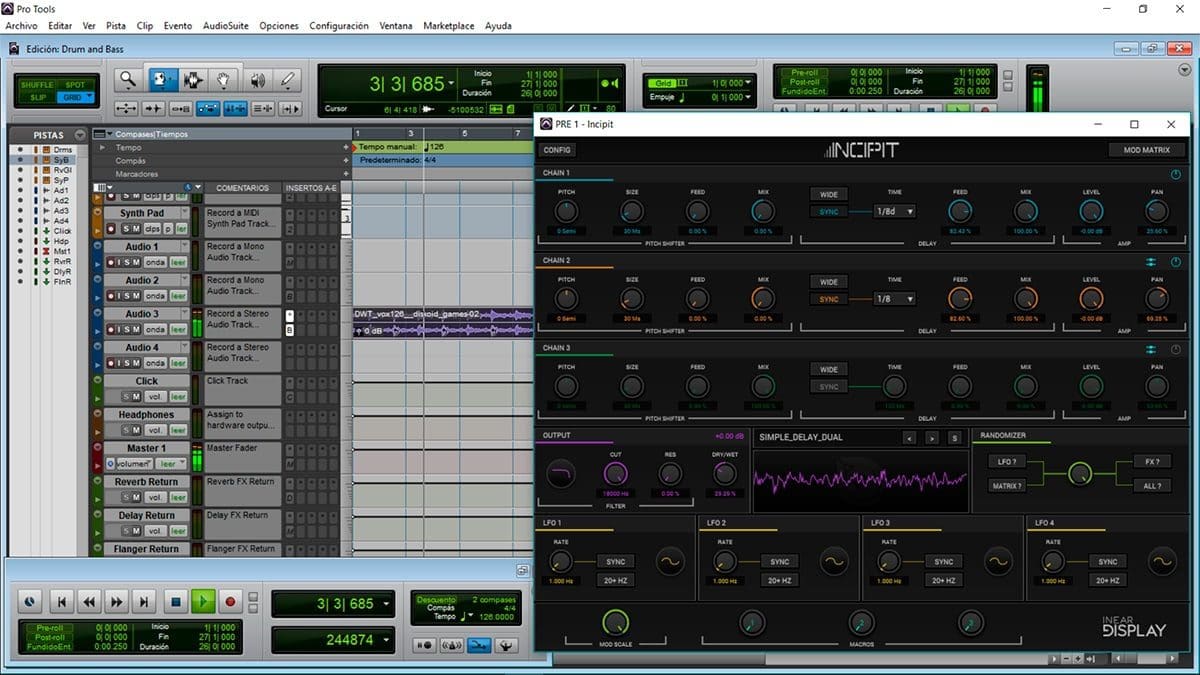Select the Grabber hand tool
1200x675 pixels.
(224, 80)
